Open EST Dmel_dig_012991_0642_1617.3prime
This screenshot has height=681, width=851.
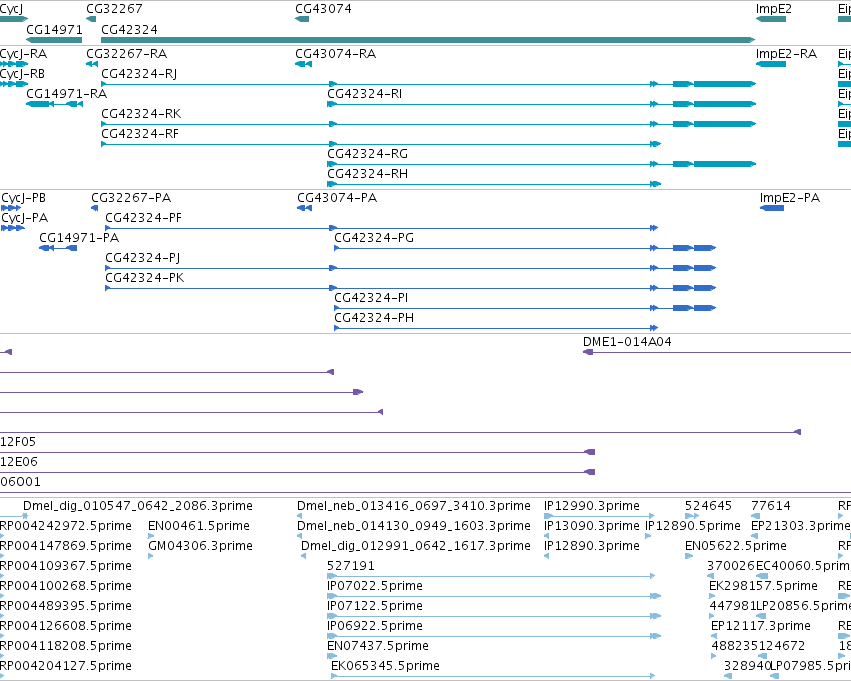point(416,546)
